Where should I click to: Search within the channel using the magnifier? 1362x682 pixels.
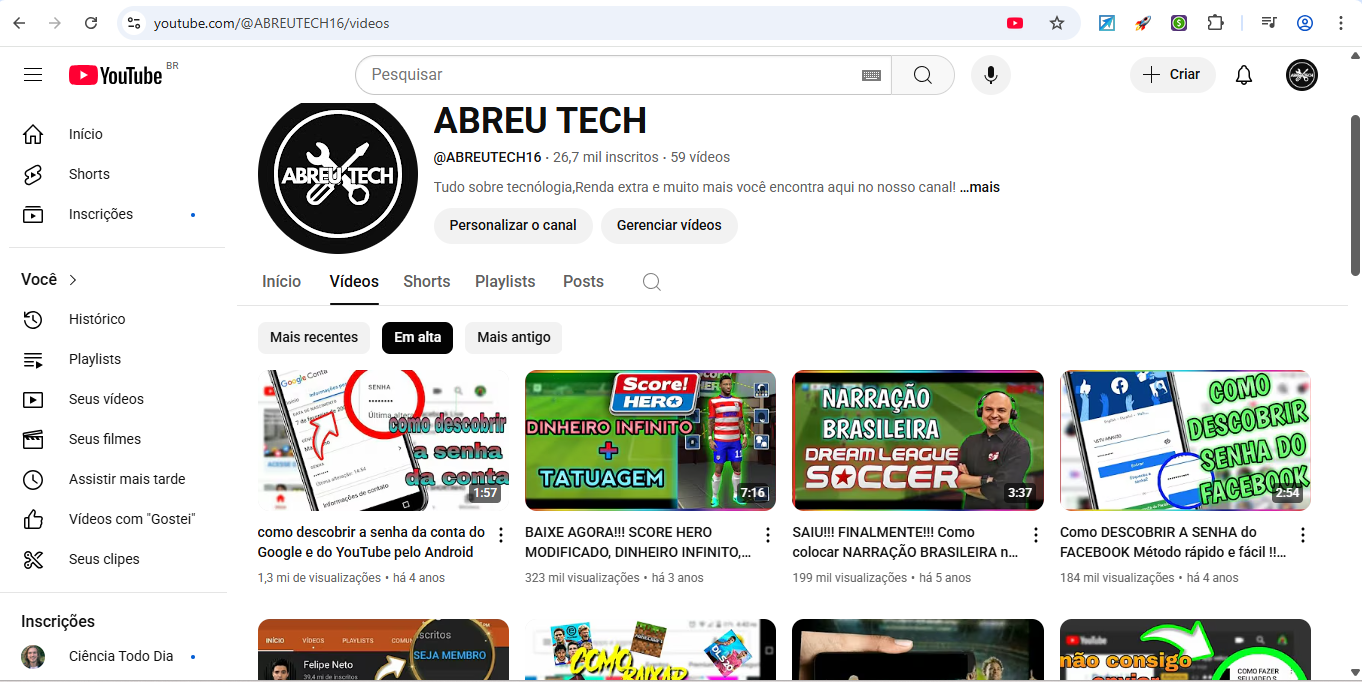pos(652,282)
